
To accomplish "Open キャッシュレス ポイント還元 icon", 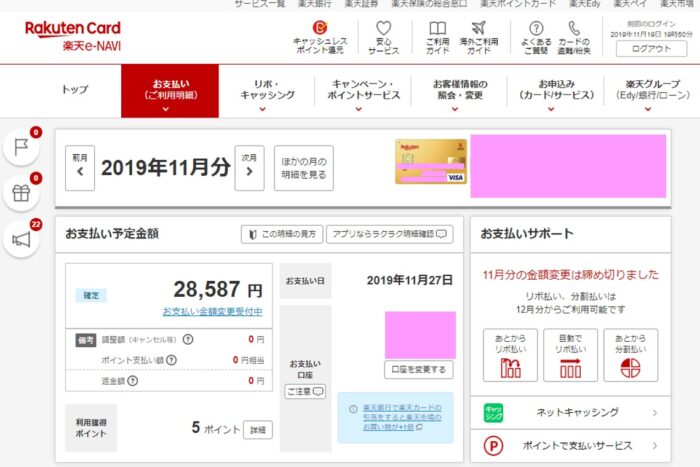I will (x=320, y=37).
